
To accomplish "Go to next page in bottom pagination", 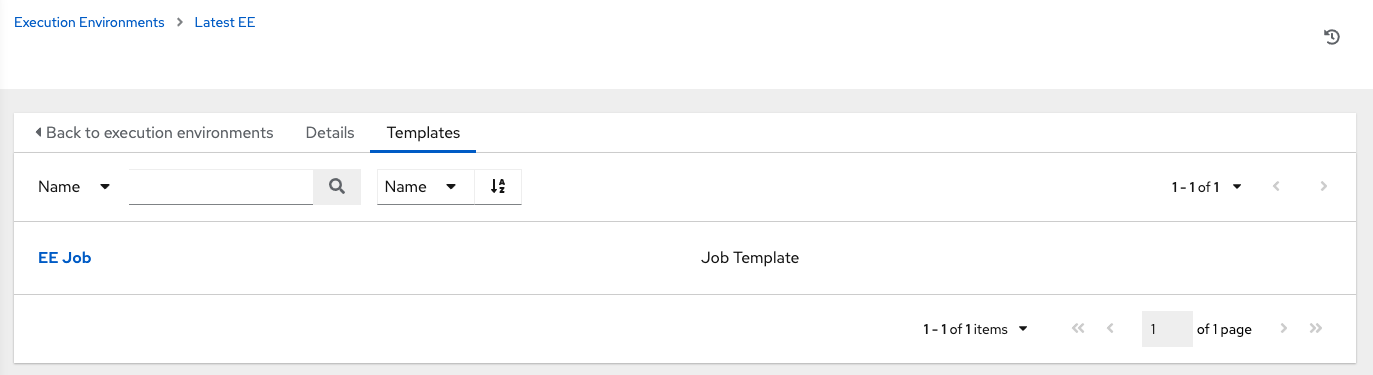I will tap(1284, 329).
